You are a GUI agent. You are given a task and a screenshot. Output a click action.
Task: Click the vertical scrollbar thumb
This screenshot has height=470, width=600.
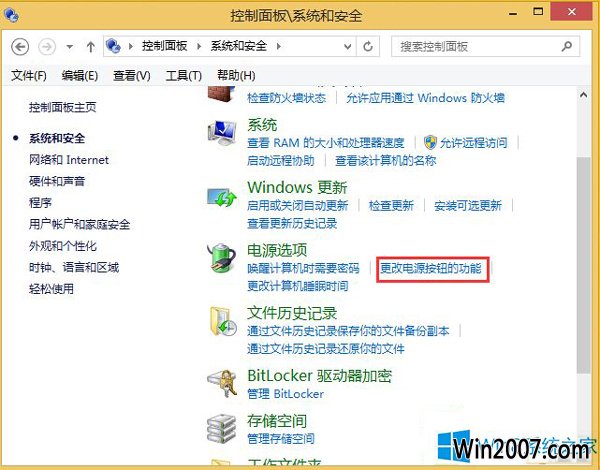[584, 265]
